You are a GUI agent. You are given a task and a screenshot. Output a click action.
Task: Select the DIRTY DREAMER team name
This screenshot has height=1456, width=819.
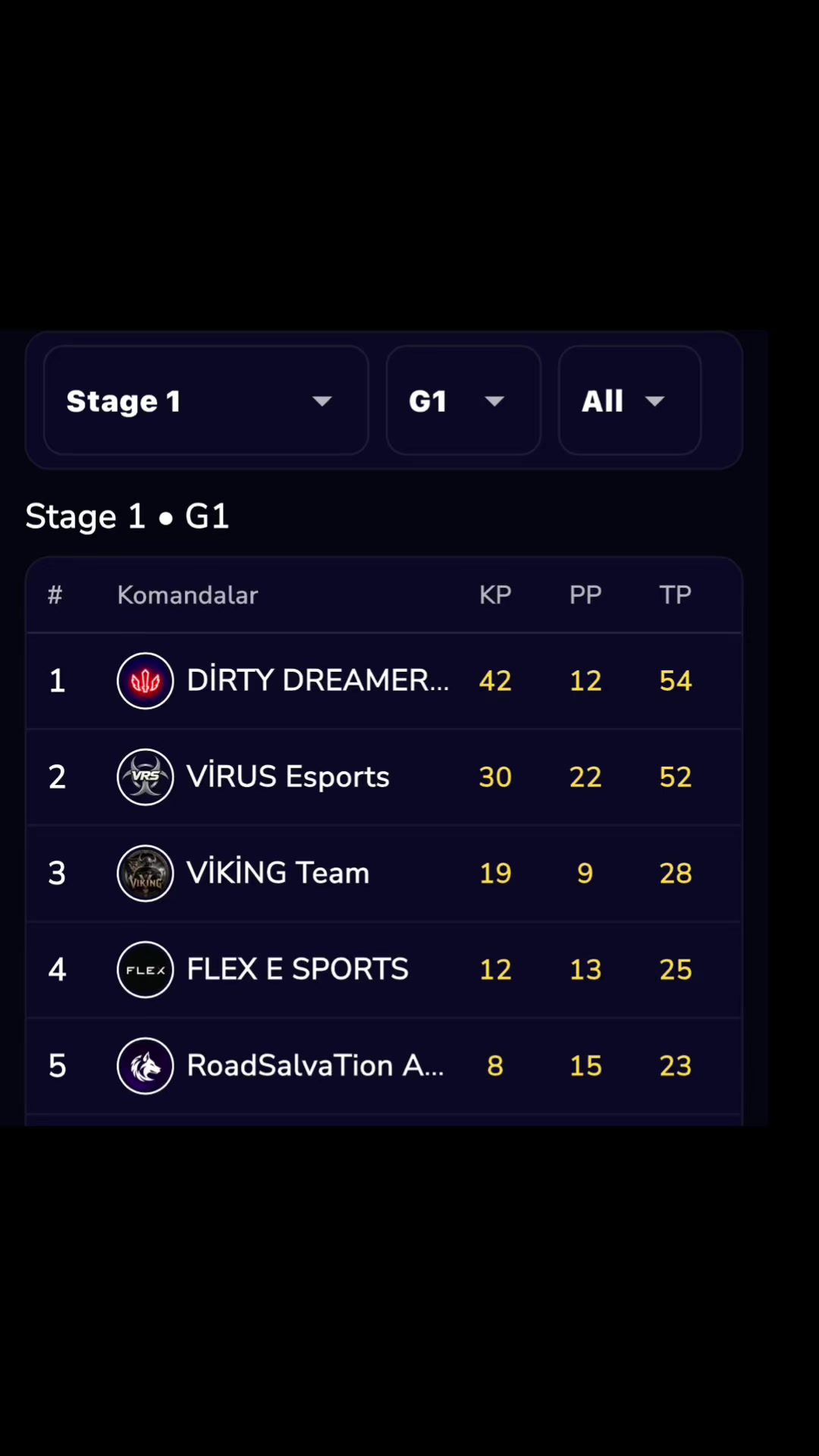pos(318,680)
